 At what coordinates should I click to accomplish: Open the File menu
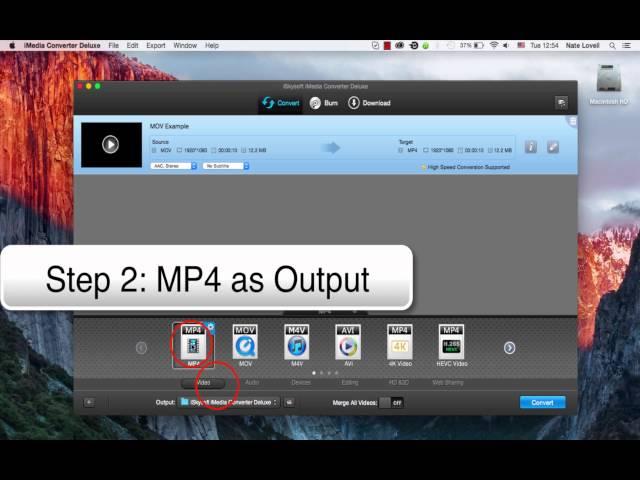tap(113, 45)
